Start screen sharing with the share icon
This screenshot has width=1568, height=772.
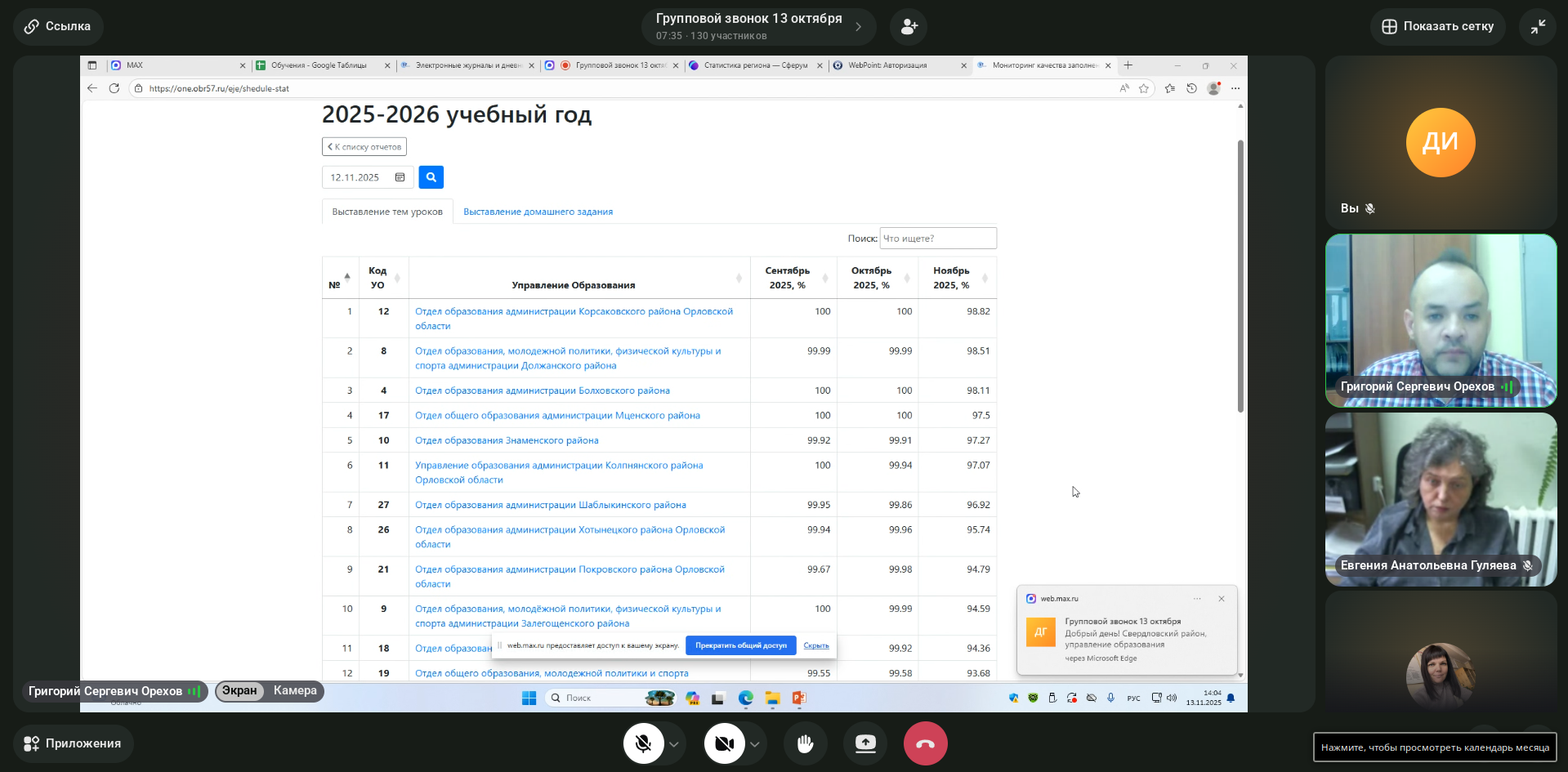[x=865, y=743]
